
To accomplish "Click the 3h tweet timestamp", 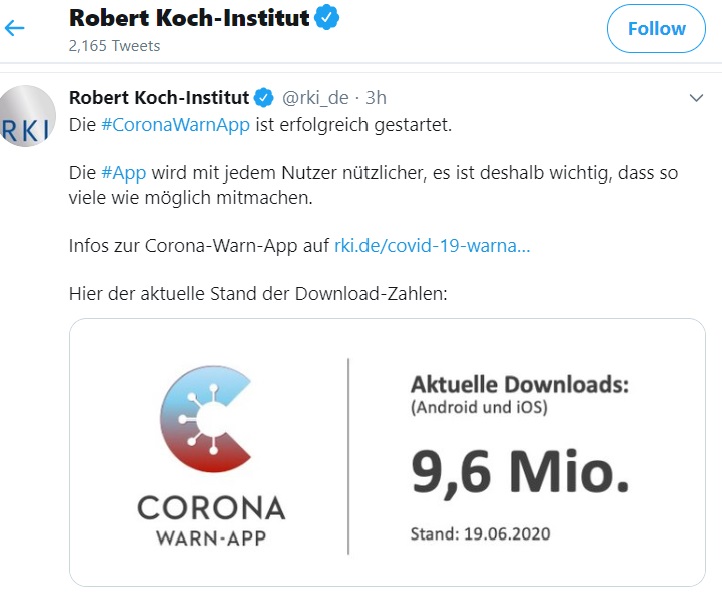I will coord(376,98).
